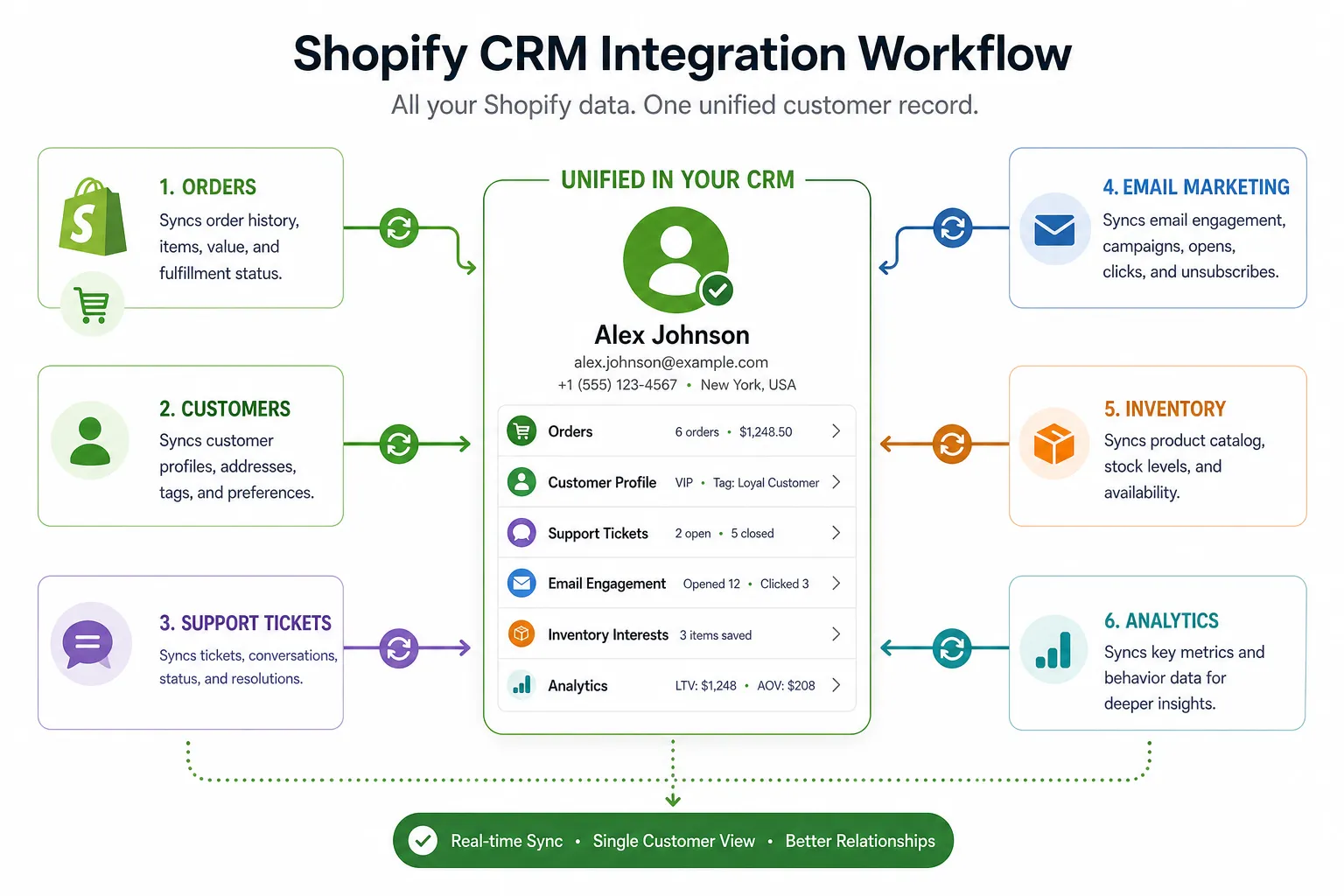The height and width of the screenshot is (896, 1344).
Task: Click the Alex Johnson name
Action: point(672,335)
